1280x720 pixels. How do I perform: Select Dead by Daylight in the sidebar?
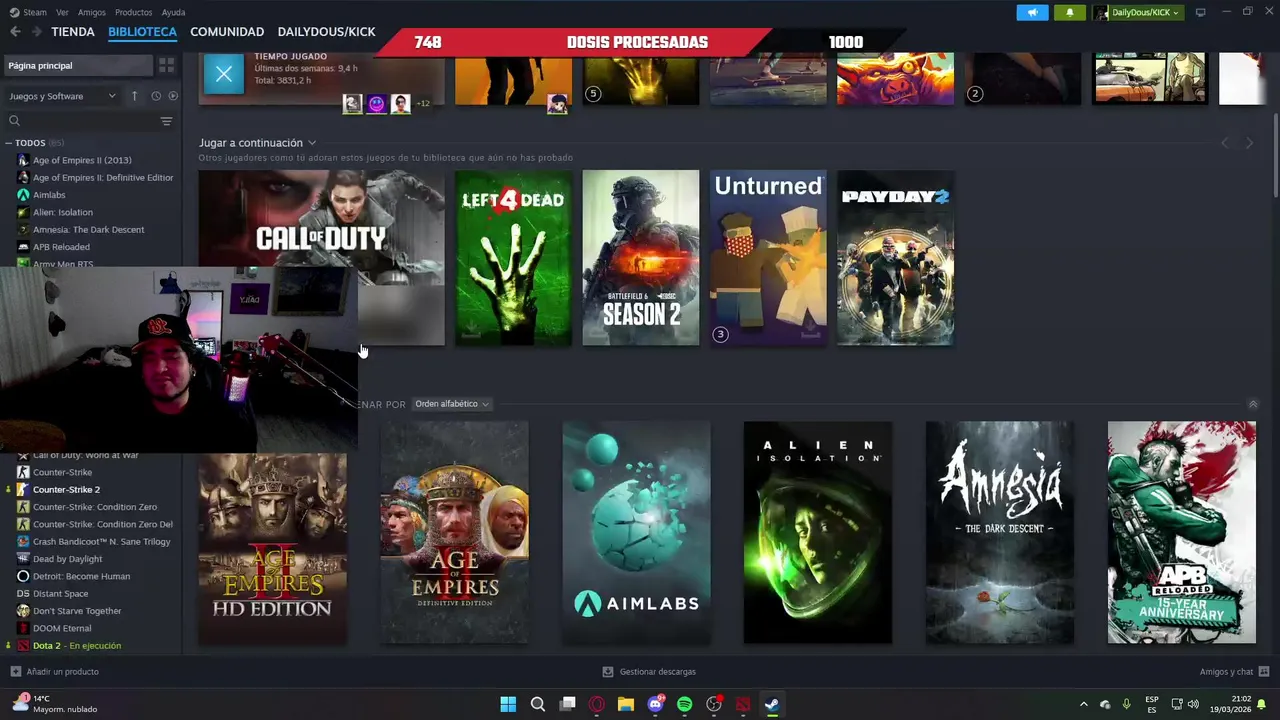(x=67, y=559)
